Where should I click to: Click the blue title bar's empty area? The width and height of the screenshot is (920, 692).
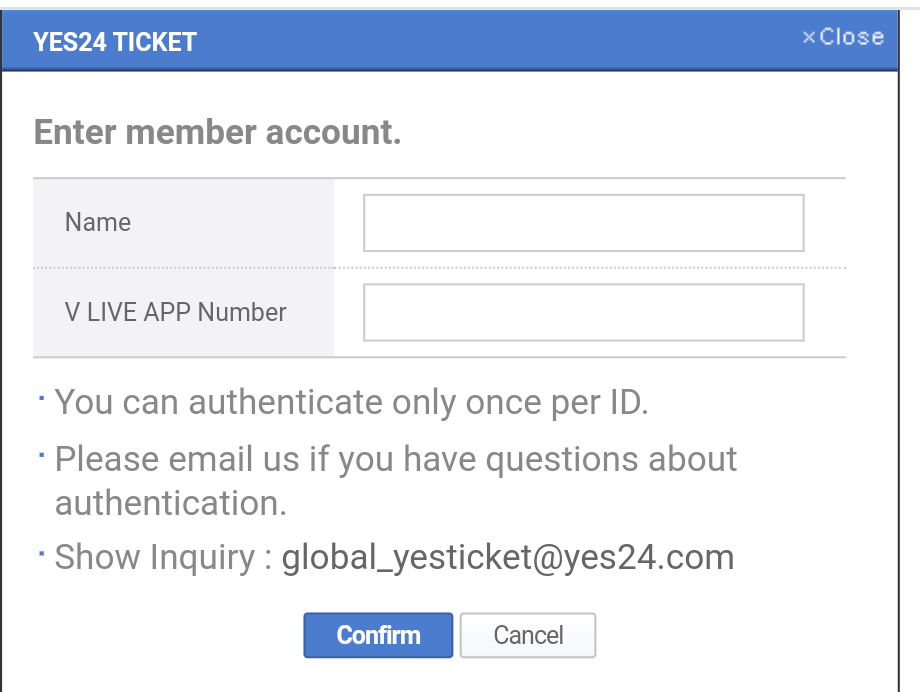pos(500,41)
